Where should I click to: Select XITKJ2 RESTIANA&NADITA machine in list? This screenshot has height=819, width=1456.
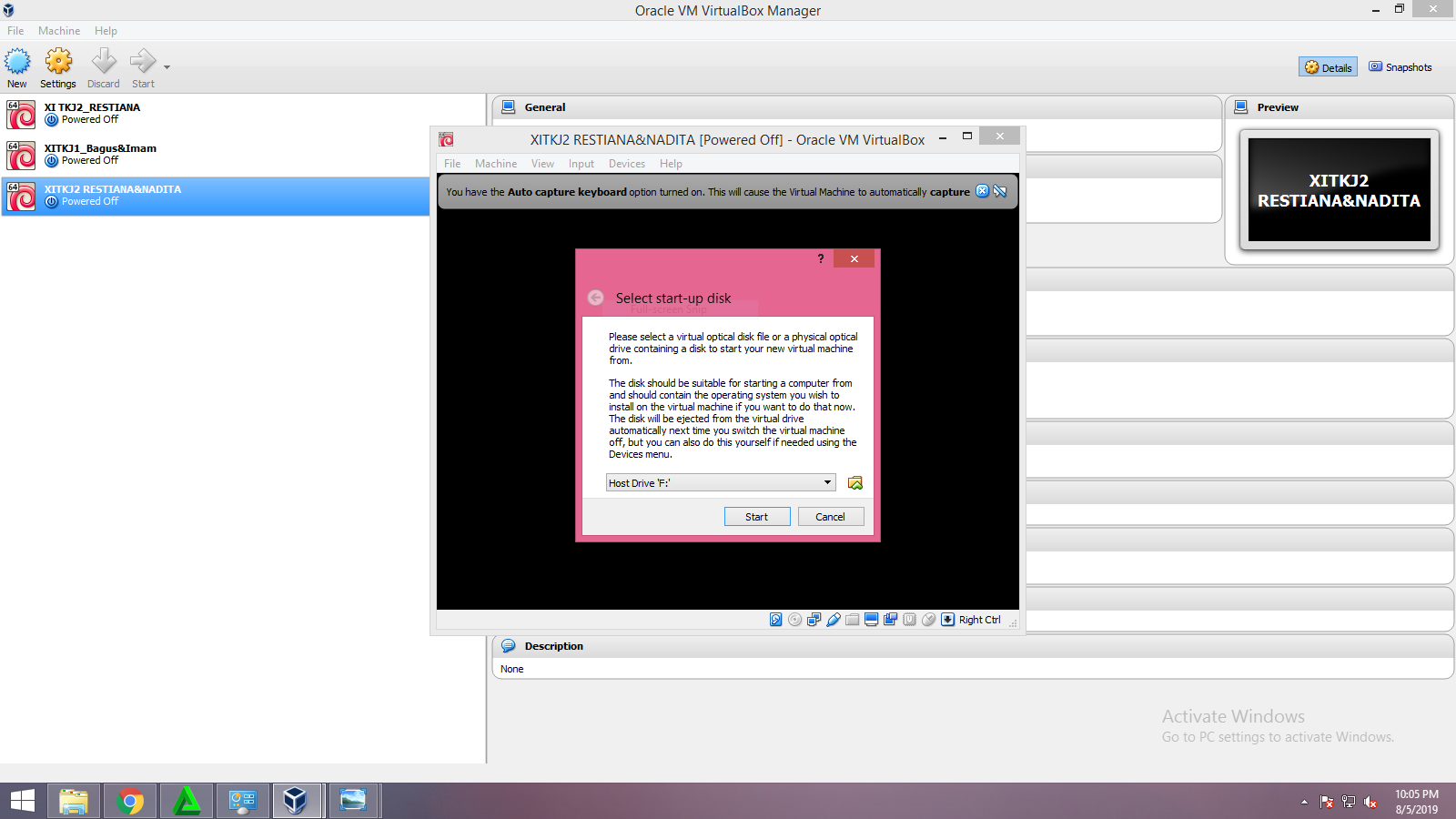click(x=216, y=196)
